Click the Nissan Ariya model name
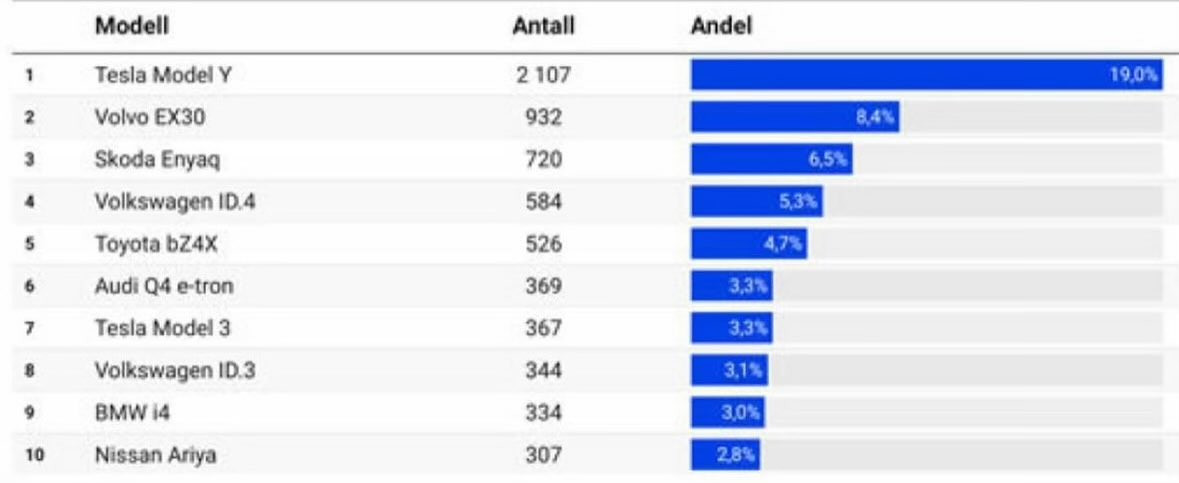 pyautogui.click(x=156, y=455)
